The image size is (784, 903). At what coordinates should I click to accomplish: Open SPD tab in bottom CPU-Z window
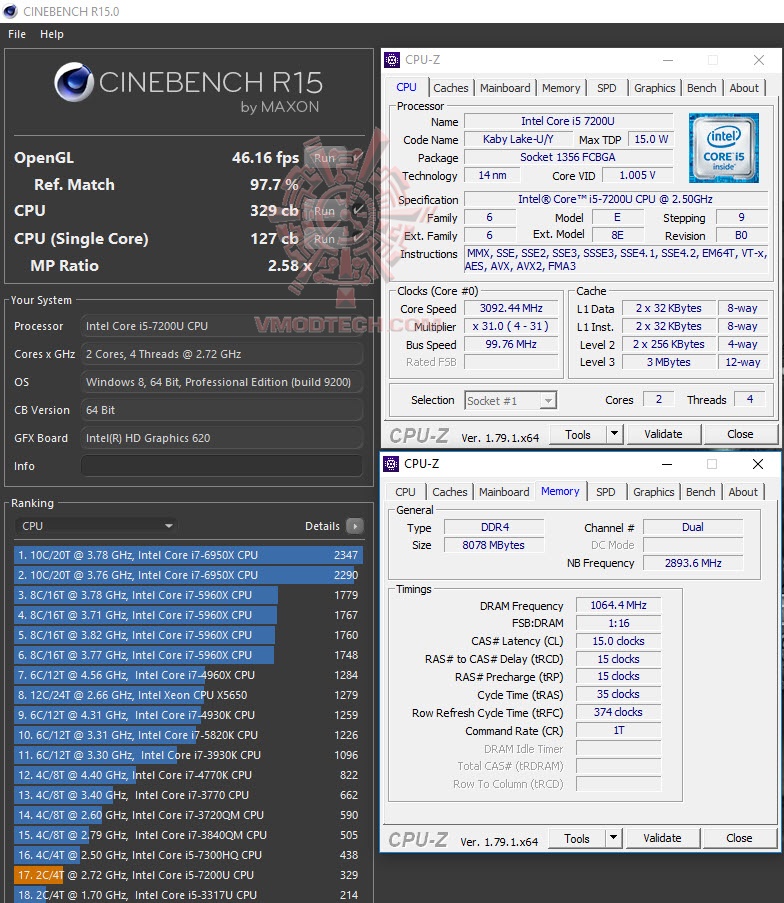pyautogui.click(x=605, y=492)
